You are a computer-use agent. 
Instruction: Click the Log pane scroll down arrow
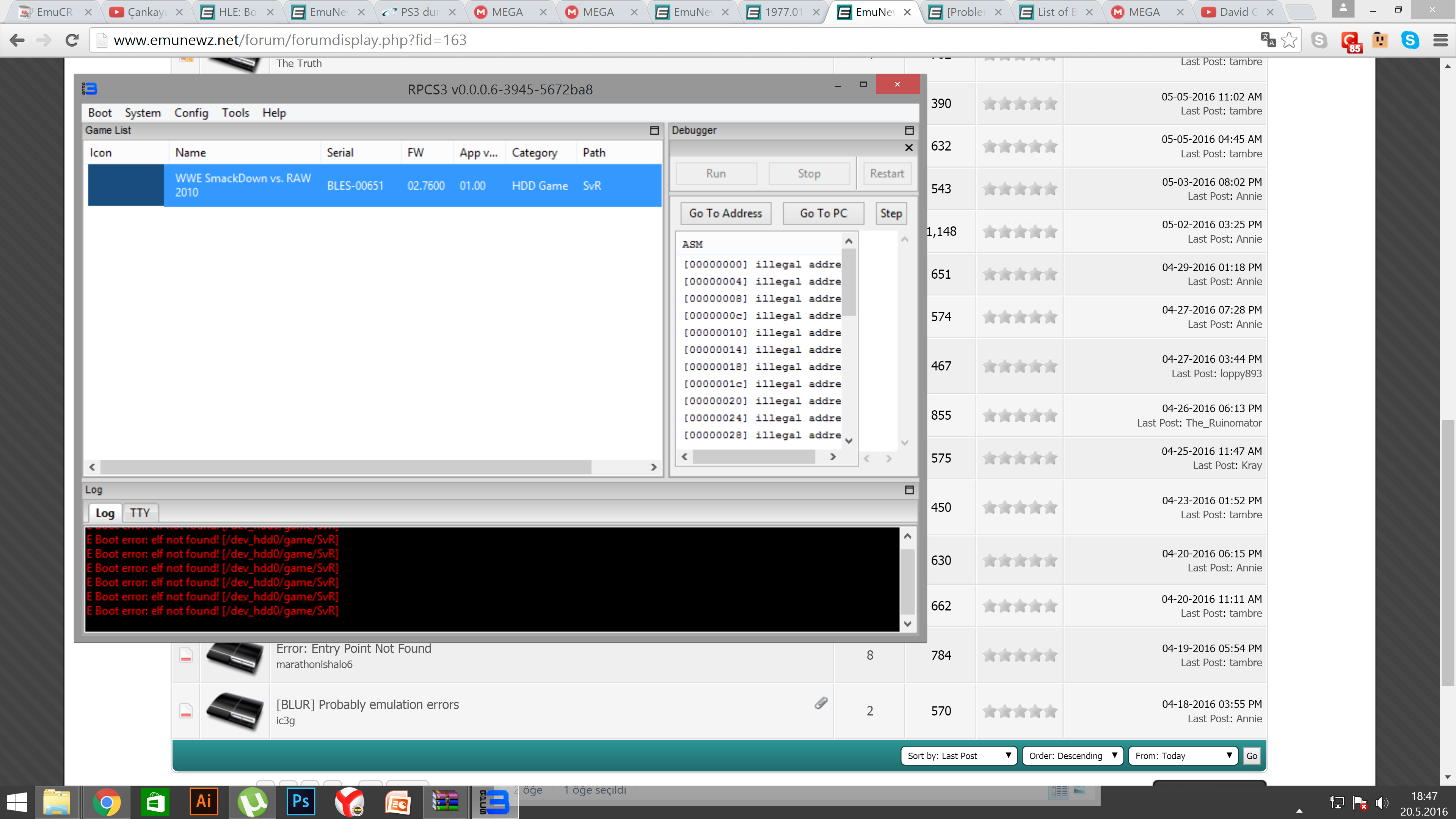[x=908, y=623]
